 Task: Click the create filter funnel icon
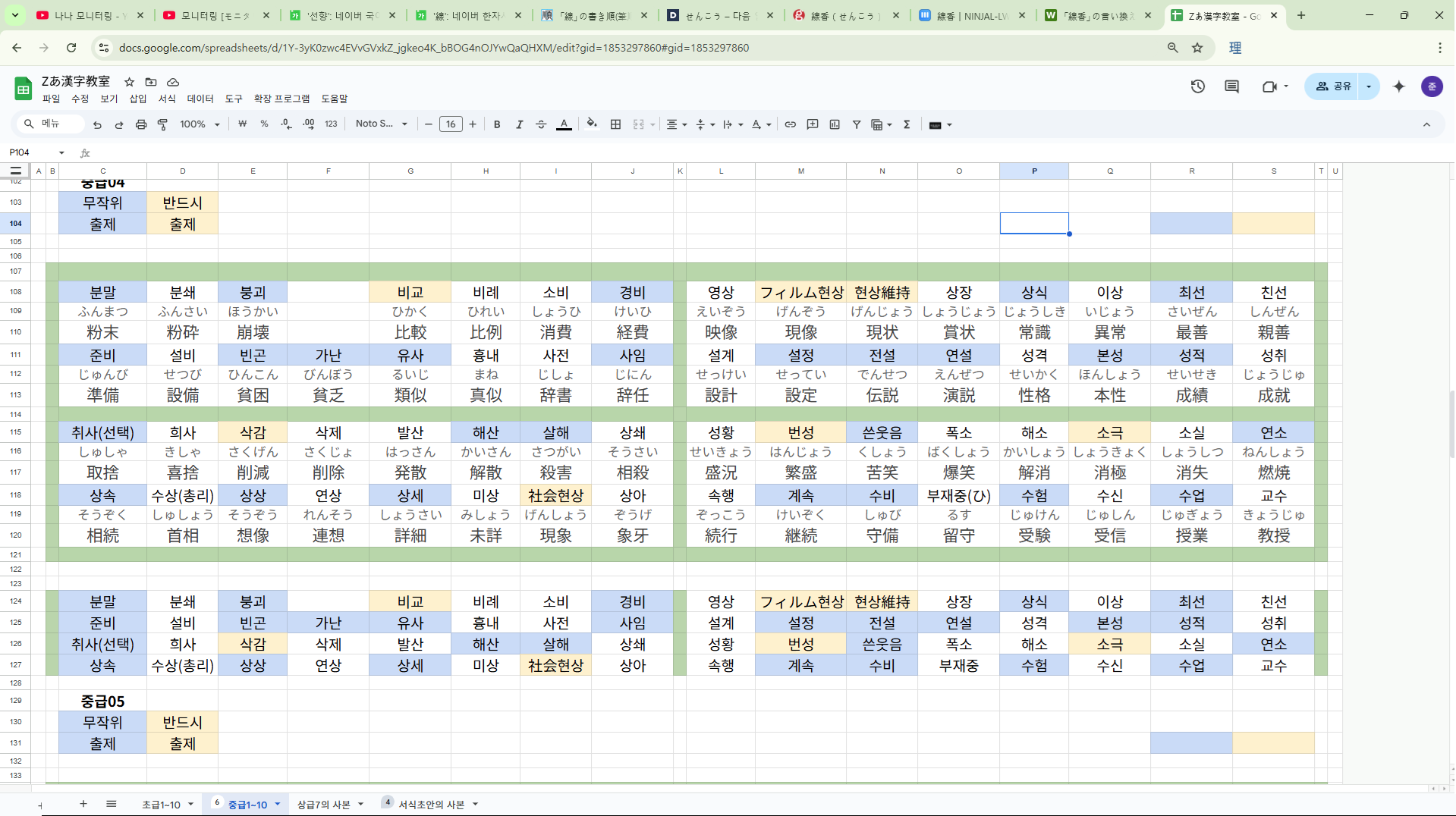point(856,124)
